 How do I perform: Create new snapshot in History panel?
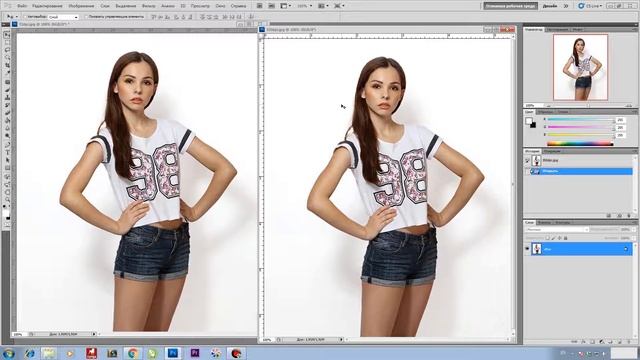(620, 215)
